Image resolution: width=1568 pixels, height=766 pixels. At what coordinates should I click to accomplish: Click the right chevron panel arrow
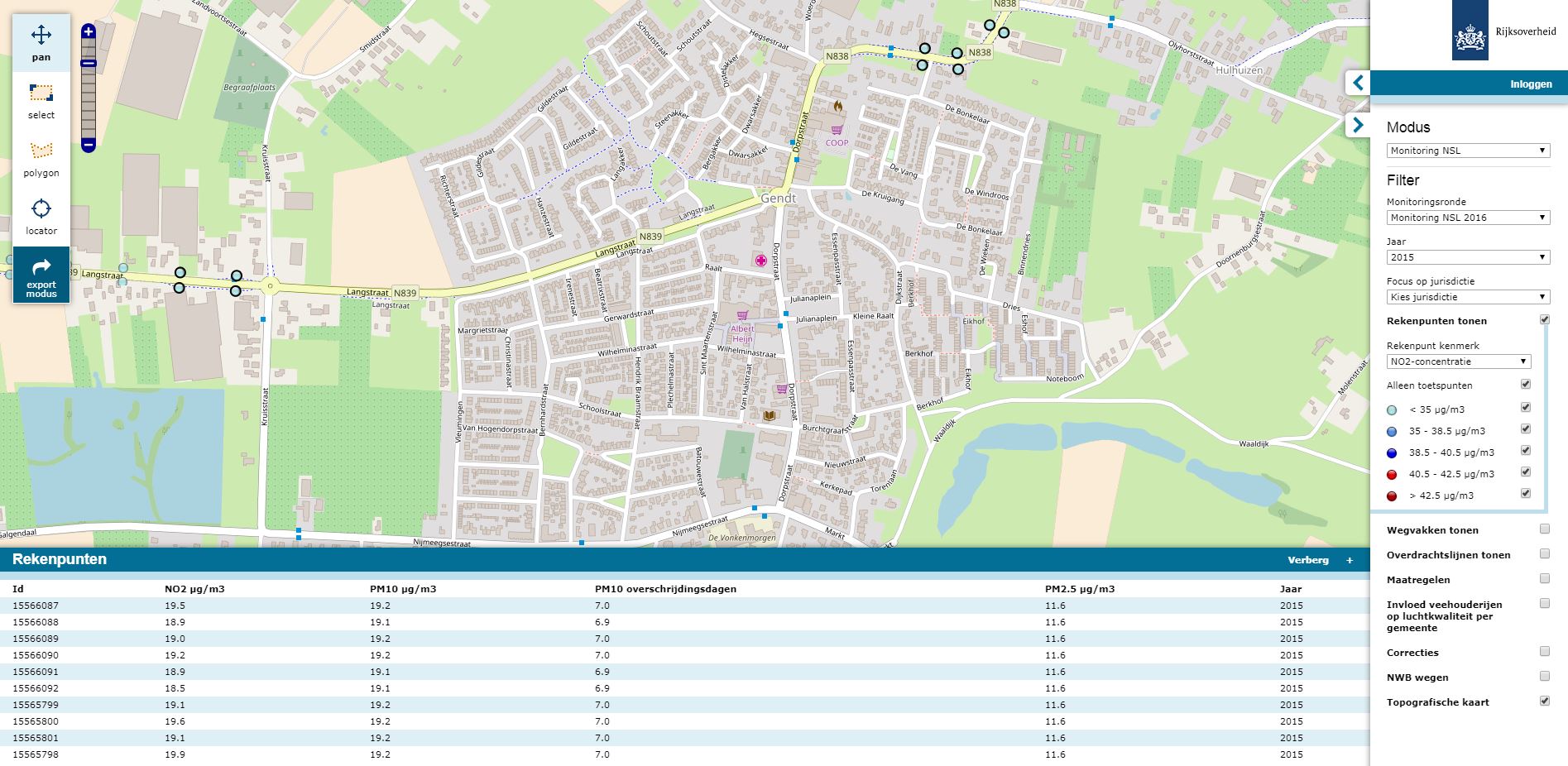(1358, 125)
